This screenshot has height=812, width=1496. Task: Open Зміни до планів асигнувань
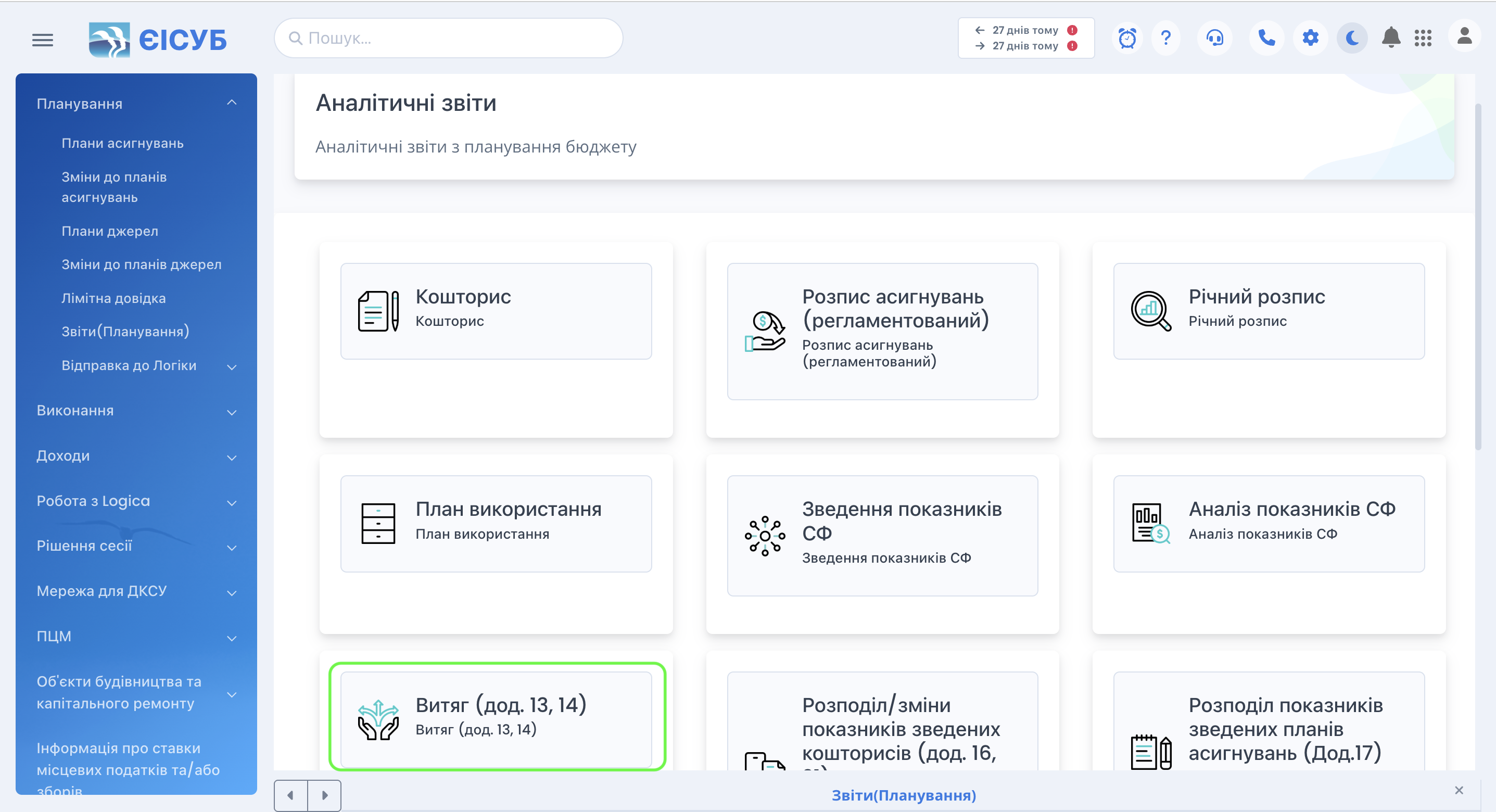click(114, 187)
